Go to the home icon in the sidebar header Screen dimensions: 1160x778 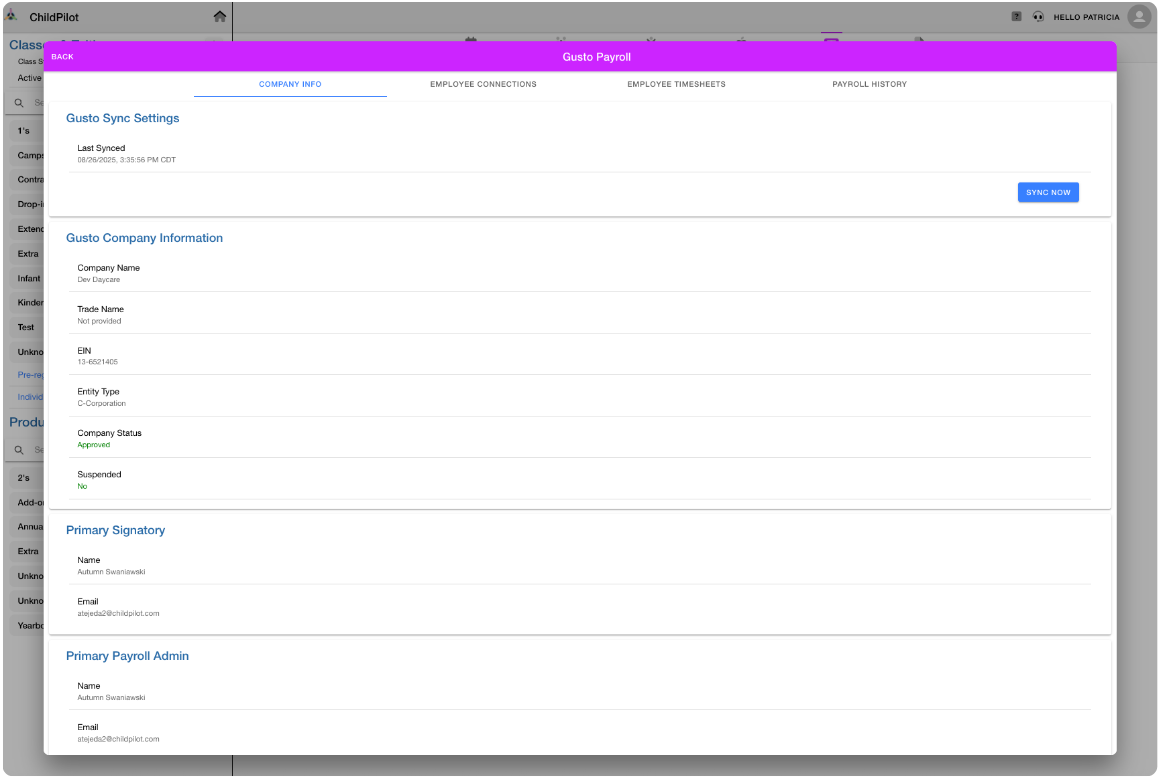click(x=220, y=16)
